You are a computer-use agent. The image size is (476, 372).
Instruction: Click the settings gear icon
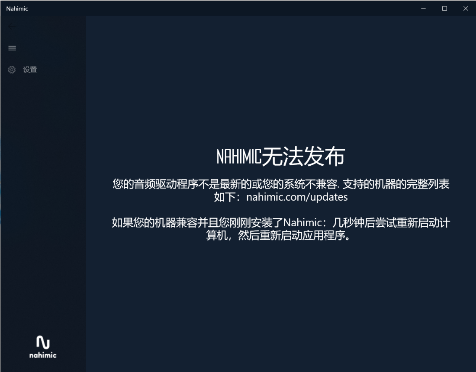[x=12, y=70]
